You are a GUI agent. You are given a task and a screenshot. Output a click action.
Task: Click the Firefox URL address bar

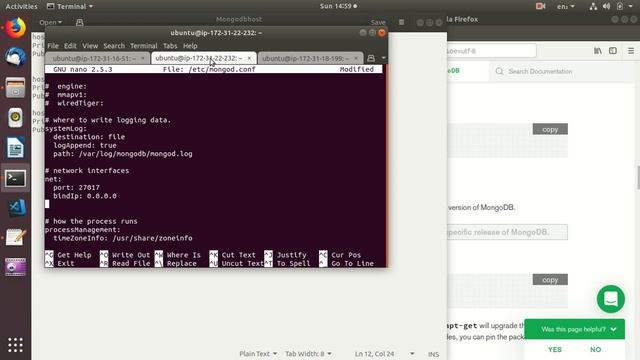click(491, 51)
